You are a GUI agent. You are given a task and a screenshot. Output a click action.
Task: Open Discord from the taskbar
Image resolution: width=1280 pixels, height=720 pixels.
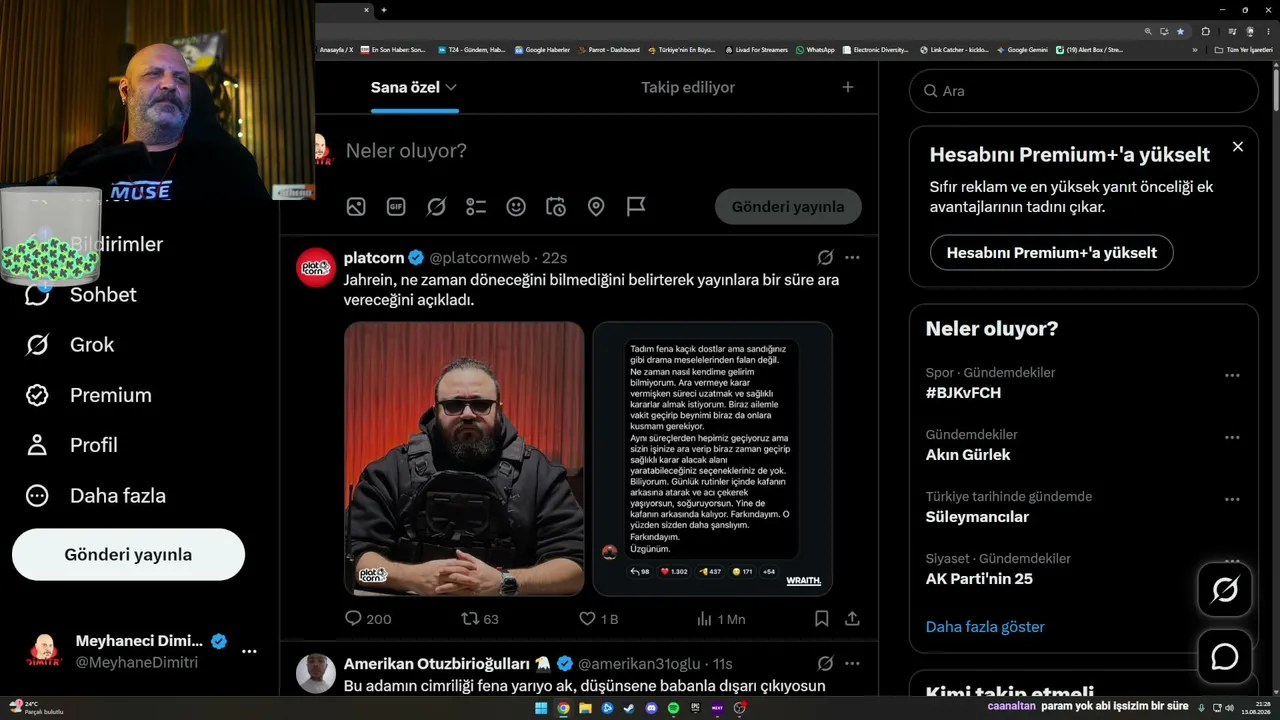[x=651, y=708]
